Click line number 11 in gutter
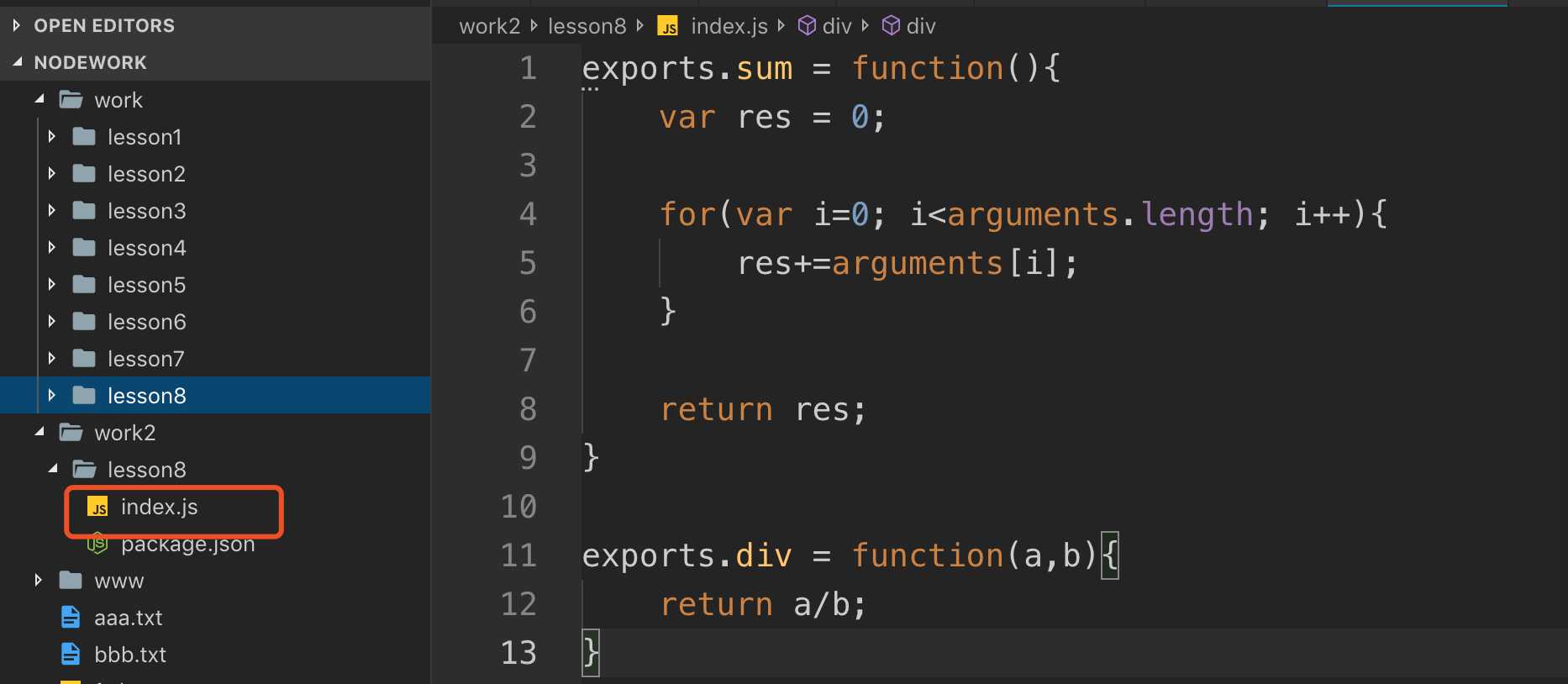The height and width of the screenshot is (684, 1568). (x=518, y=555)
